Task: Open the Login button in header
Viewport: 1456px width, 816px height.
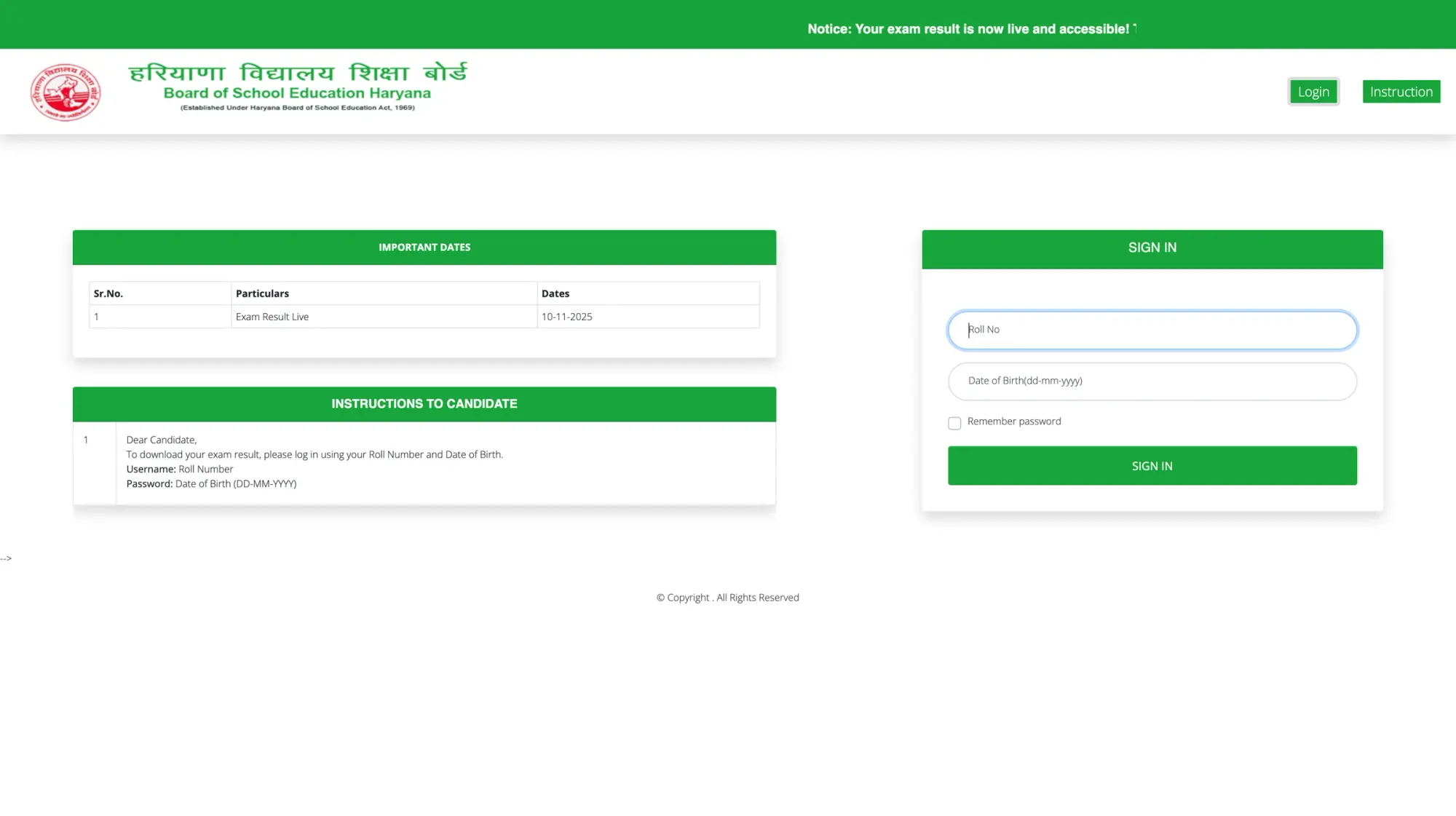Action: pyautogui.click(x=1313, y=92)
